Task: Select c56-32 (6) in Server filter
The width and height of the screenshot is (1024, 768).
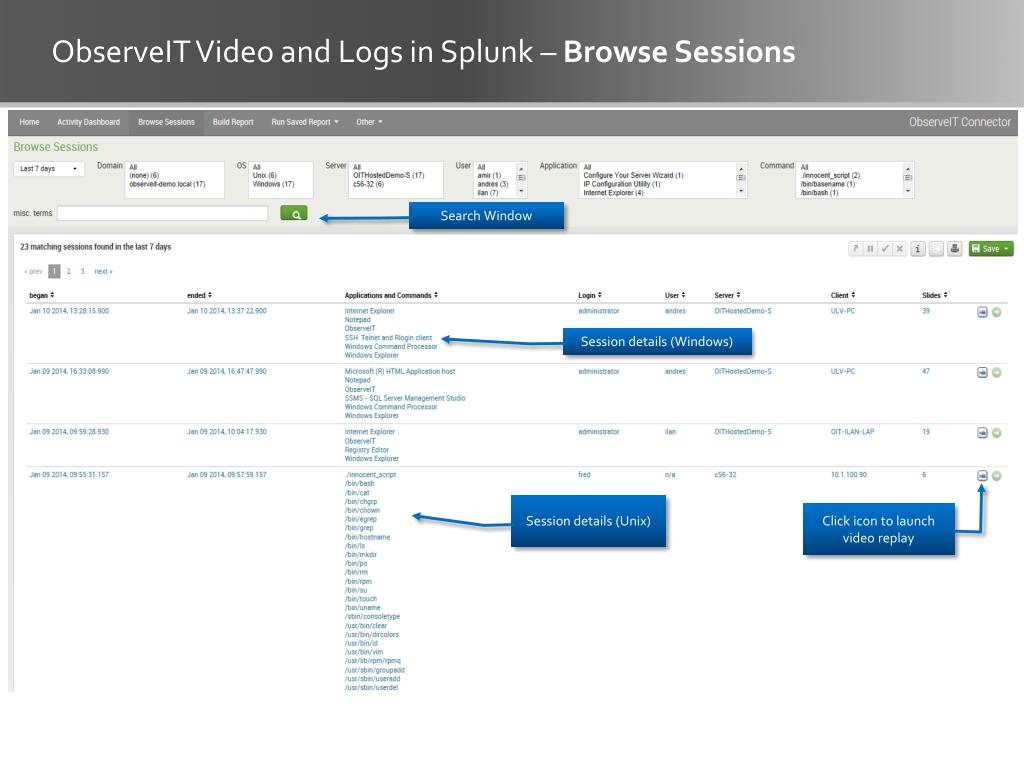Action: (x=368, y=184)
